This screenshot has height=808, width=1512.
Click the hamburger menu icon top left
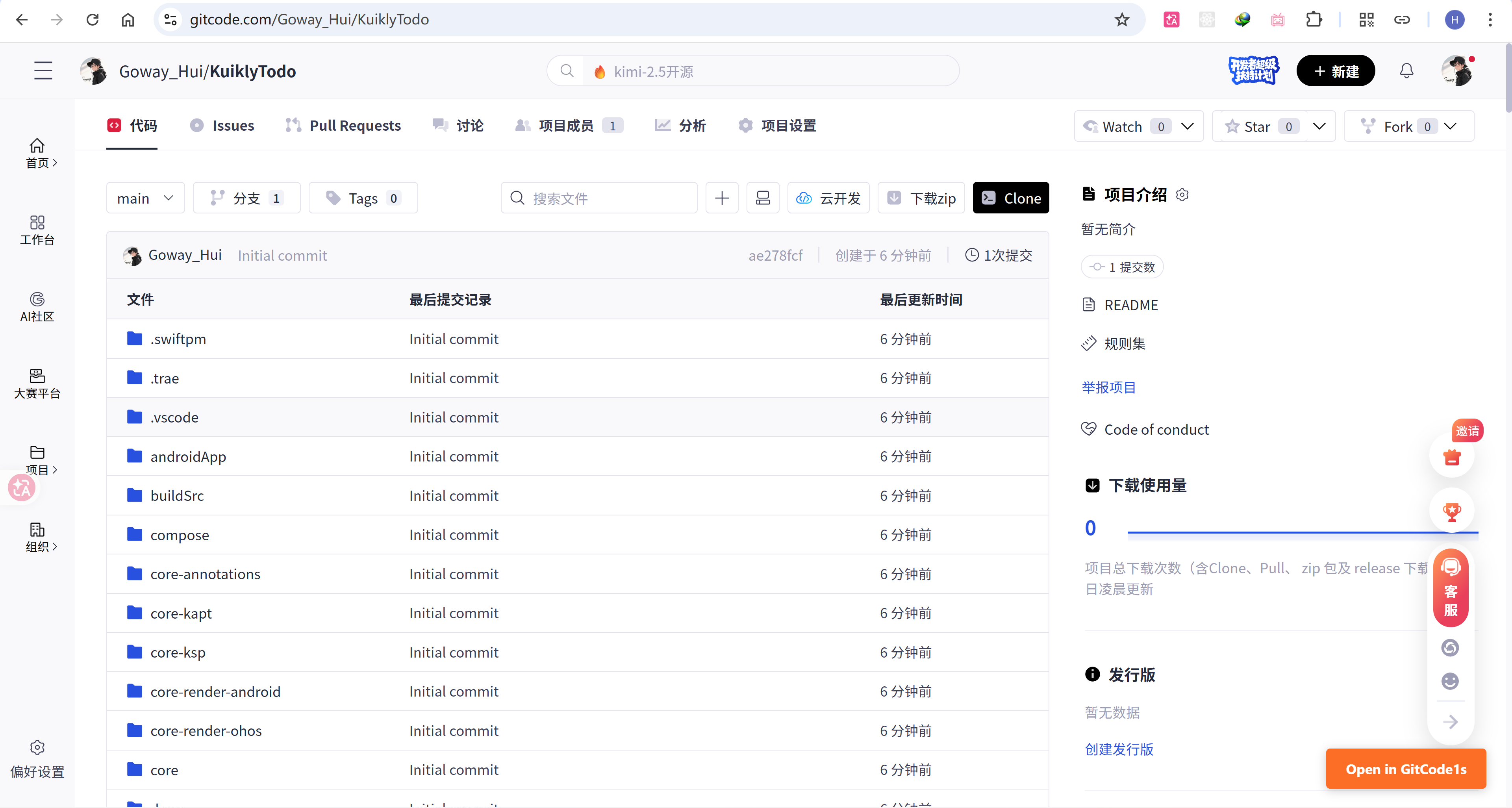[43, 70]
